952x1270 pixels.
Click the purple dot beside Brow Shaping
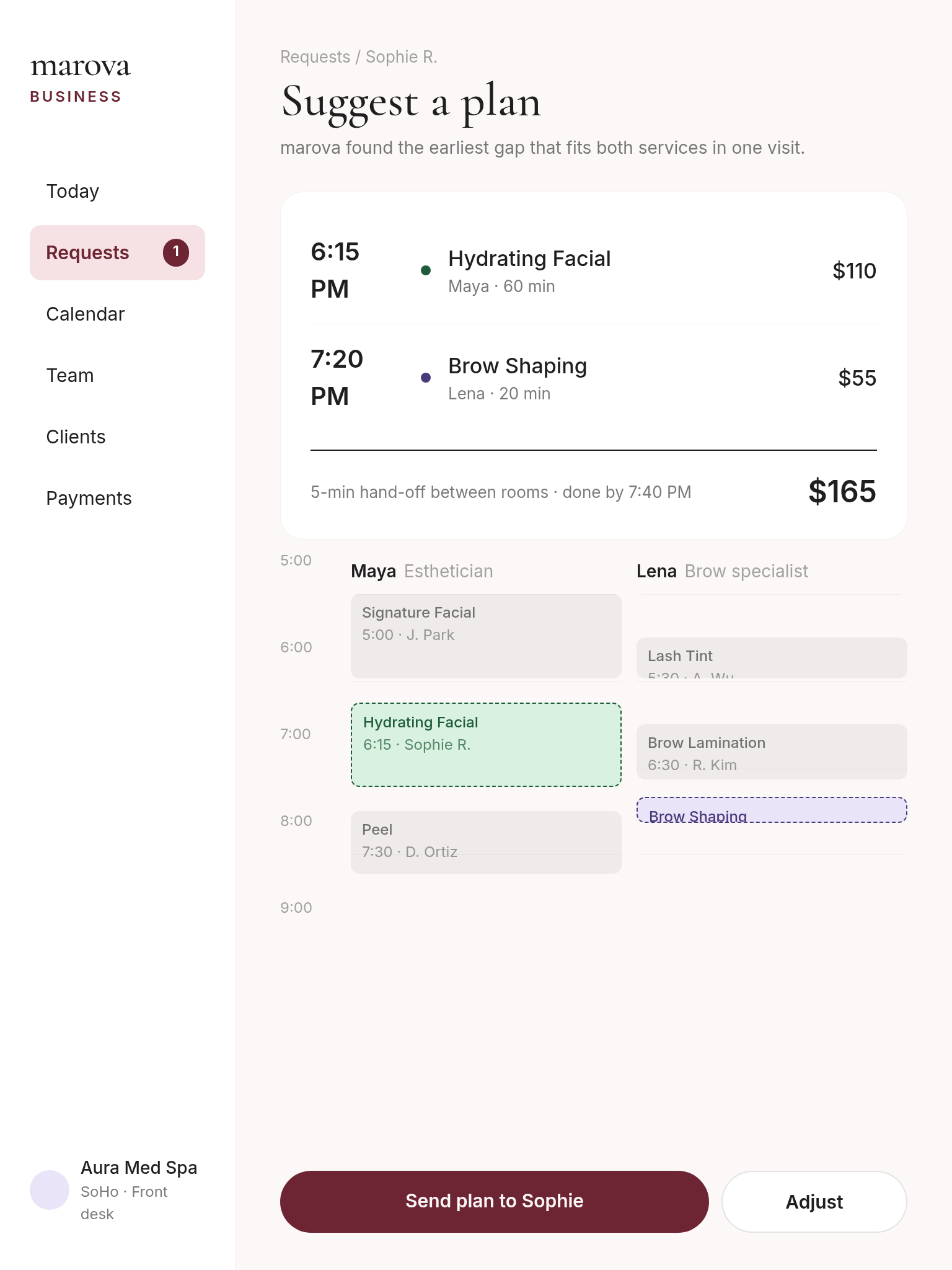click(426, 377)
